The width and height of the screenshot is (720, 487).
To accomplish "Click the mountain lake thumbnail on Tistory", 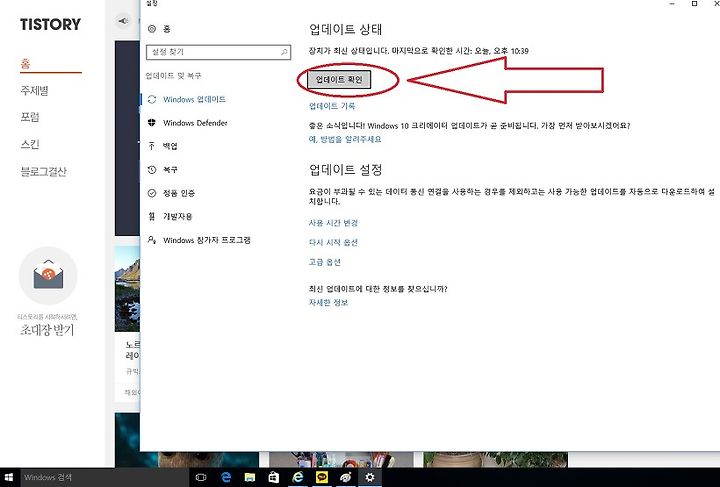I will [127, 288].
